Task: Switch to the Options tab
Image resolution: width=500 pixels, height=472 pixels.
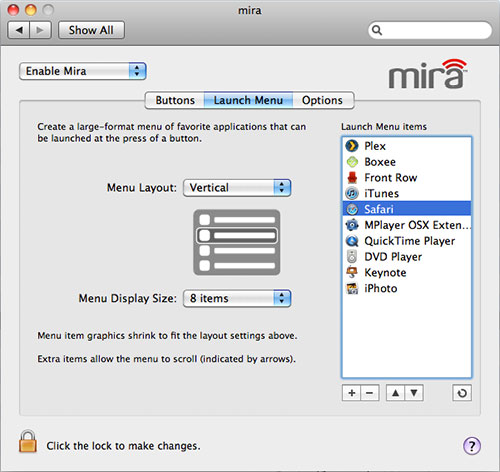Action: click(323, 100)
